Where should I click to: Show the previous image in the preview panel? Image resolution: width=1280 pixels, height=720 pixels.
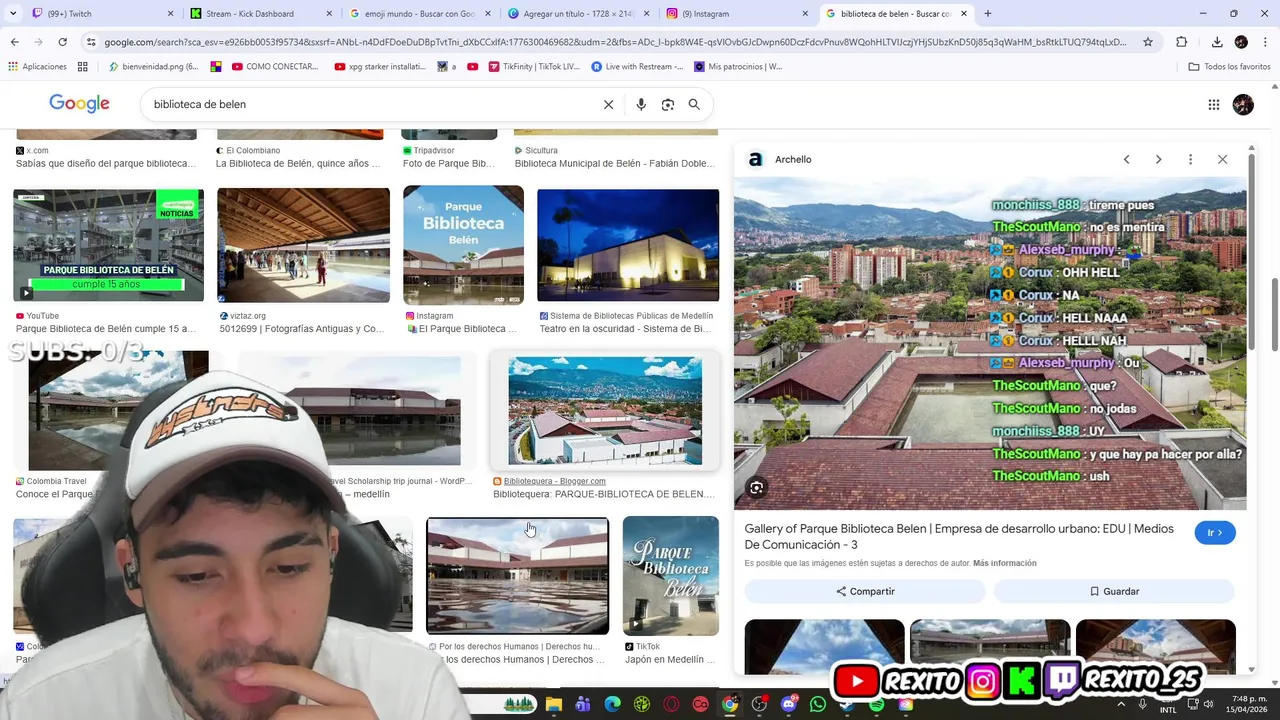click(1126, 159)
